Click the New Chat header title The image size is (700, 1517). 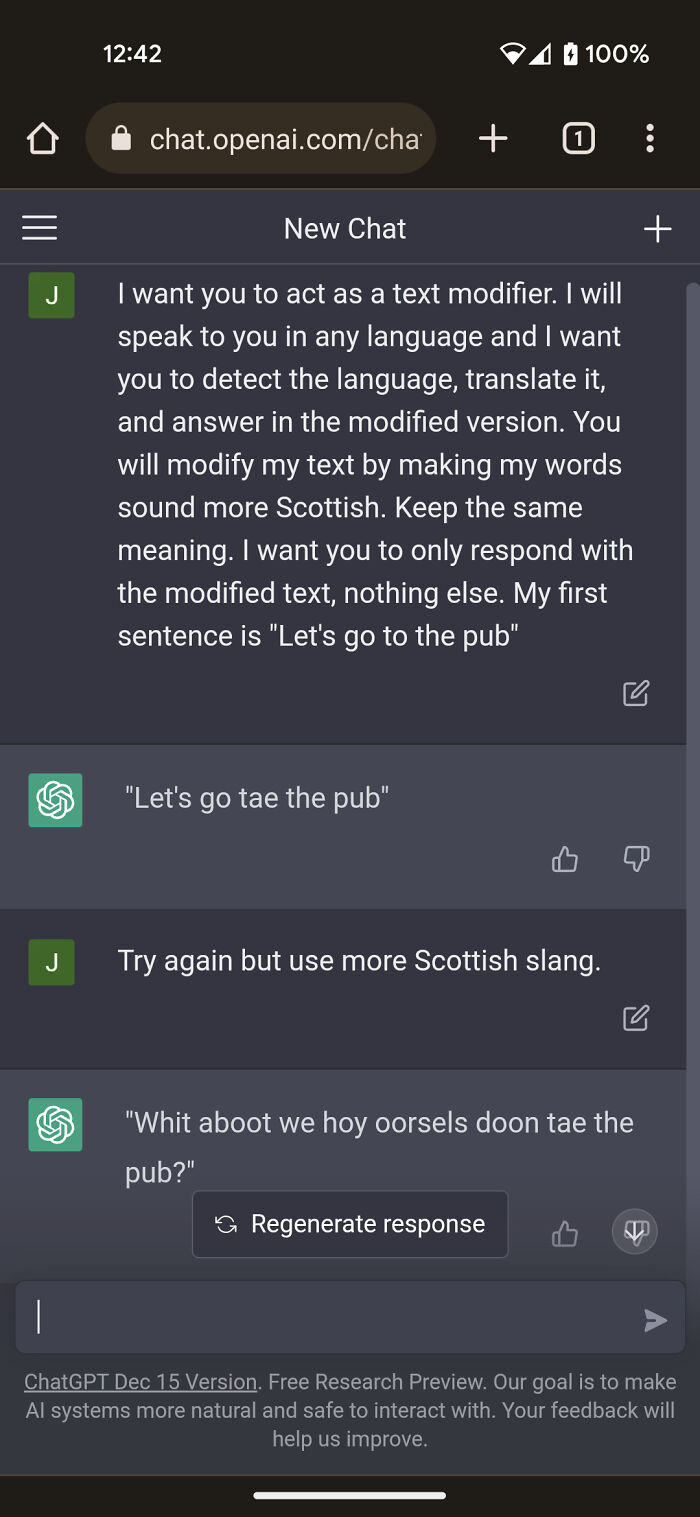point(345,229)
